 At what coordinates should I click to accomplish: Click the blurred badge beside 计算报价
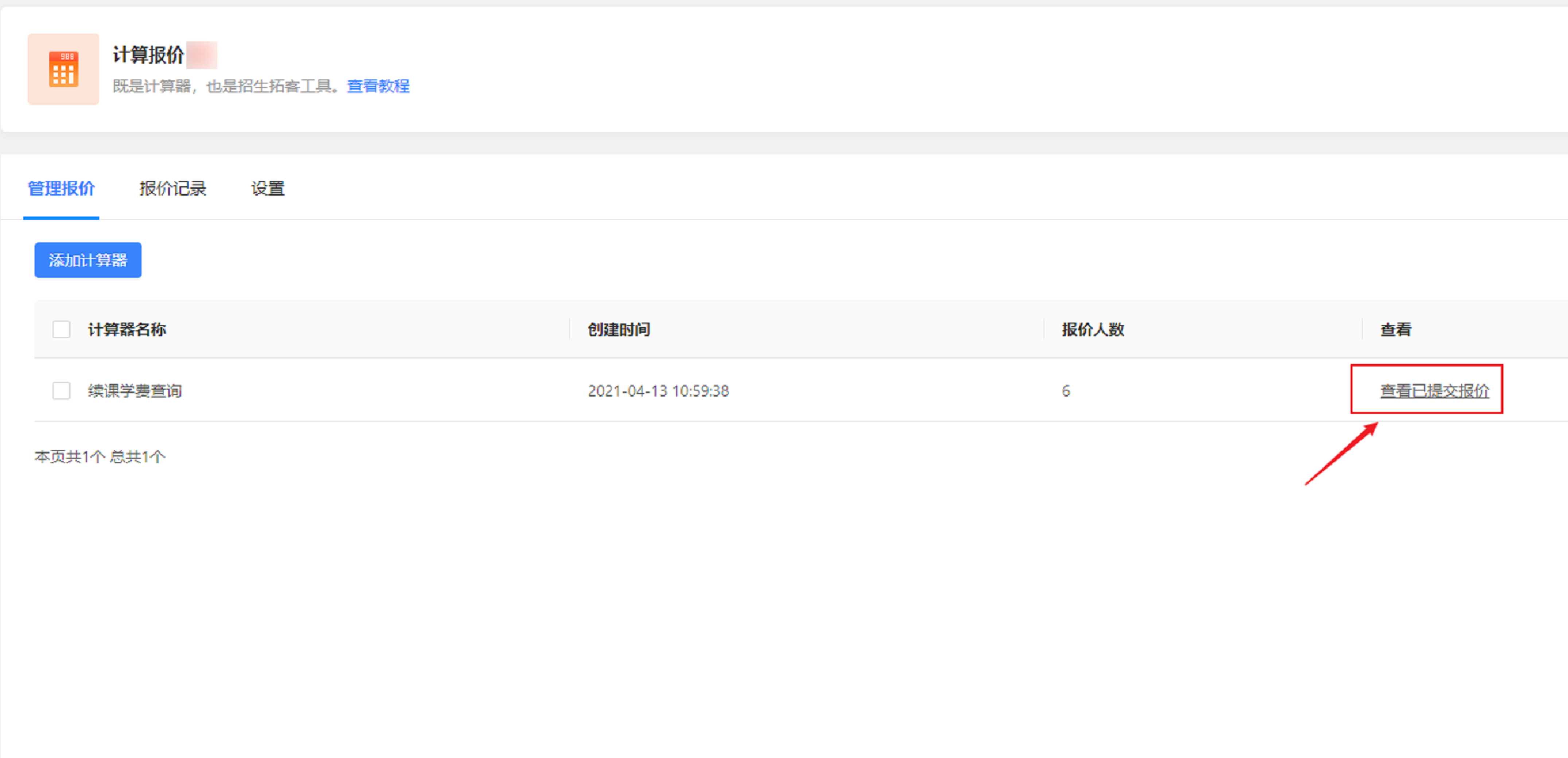click(202, 55)
